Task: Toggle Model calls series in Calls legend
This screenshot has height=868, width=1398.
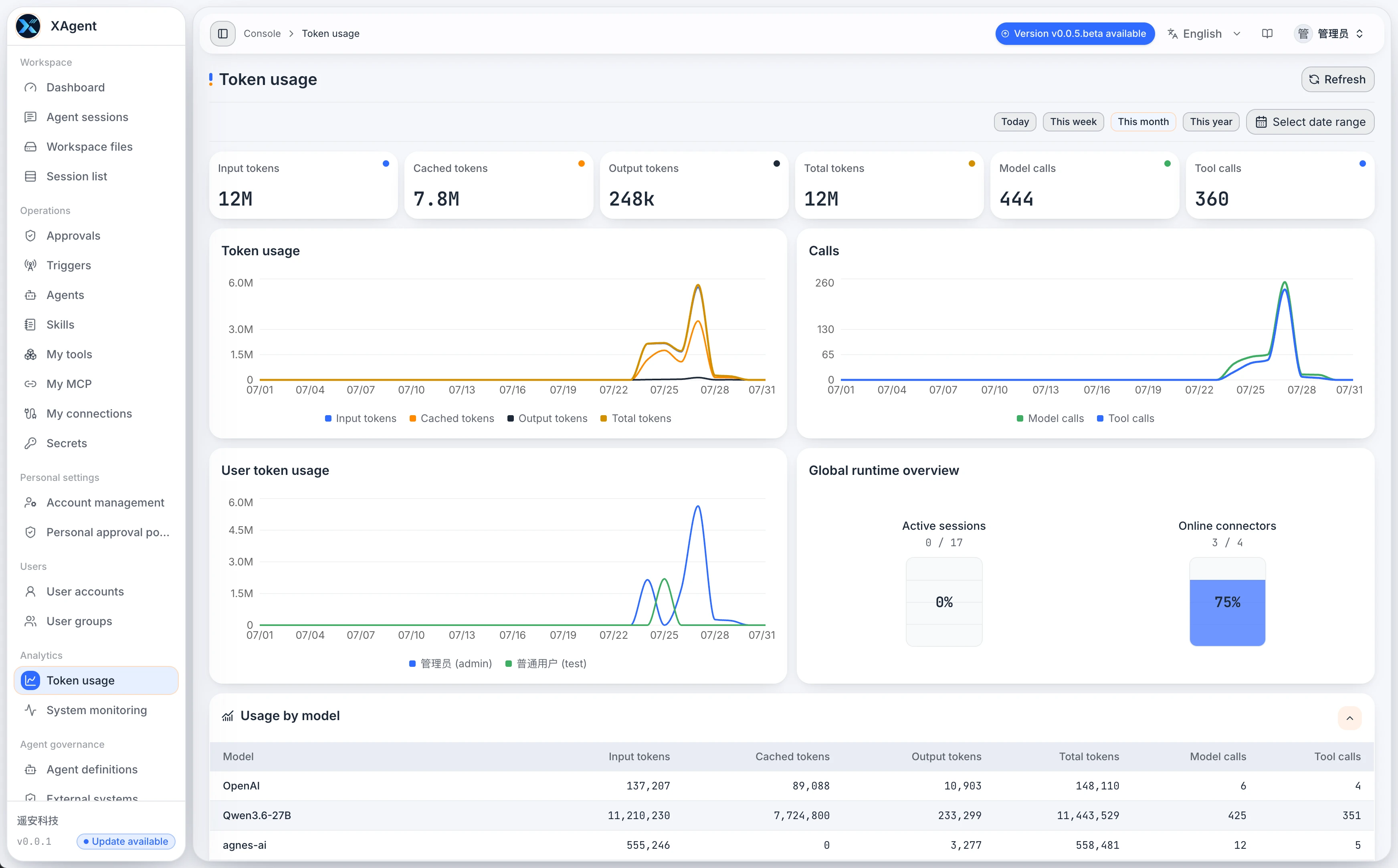Action: coord(1050,418)
